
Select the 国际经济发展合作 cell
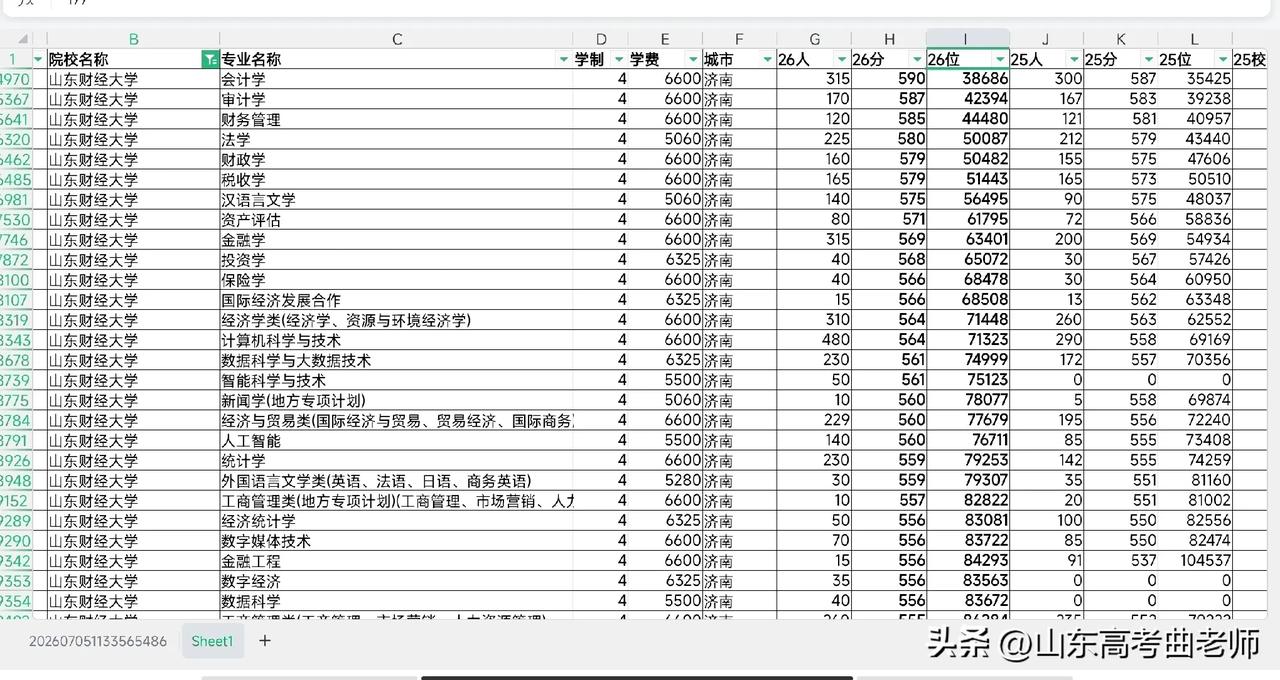(396, 300)
